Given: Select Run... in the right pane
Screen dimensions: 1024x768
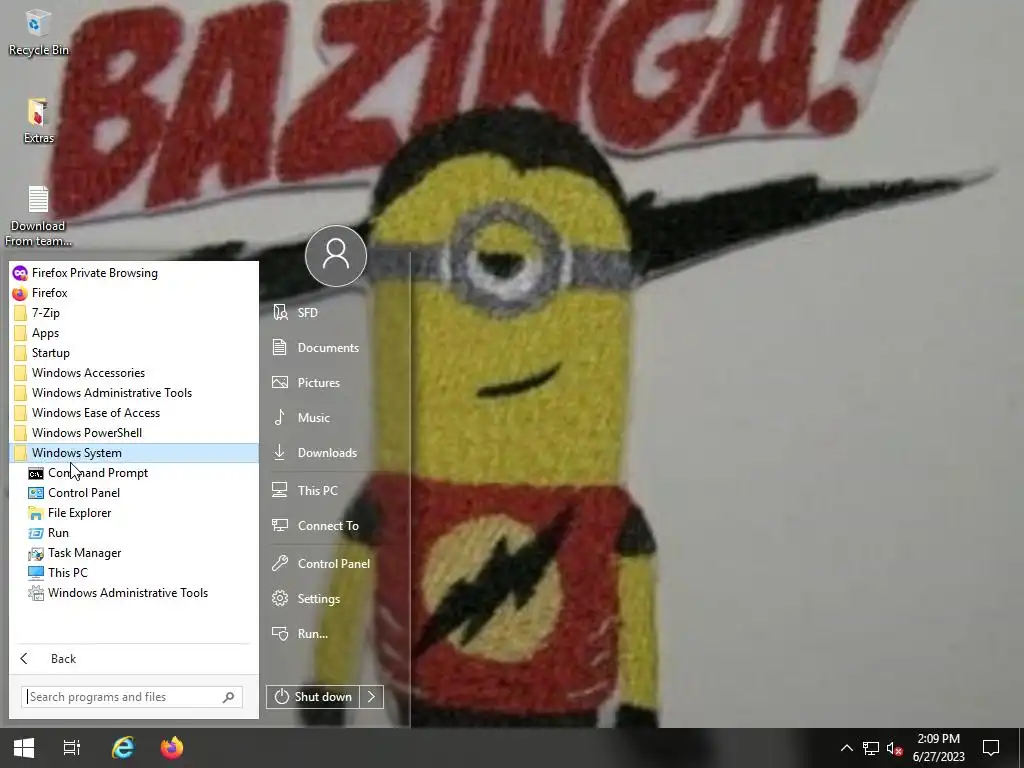Looking at the screenshot, I should (x=338, y=633).
